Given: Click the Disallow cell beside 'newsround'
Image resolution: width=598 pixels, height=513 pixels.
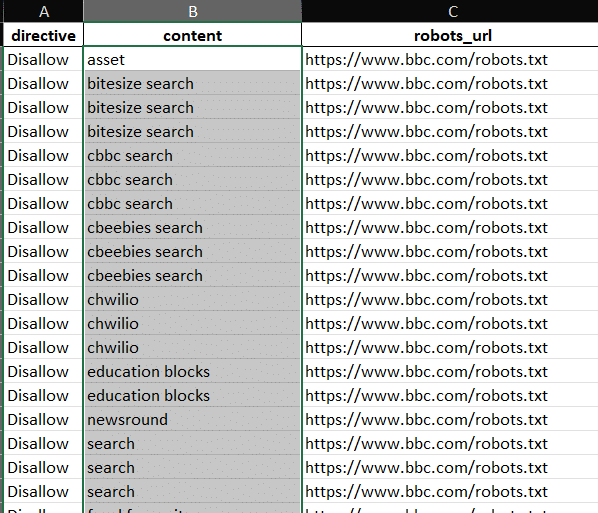Looking at the screenshot, I should coord(43,420).
